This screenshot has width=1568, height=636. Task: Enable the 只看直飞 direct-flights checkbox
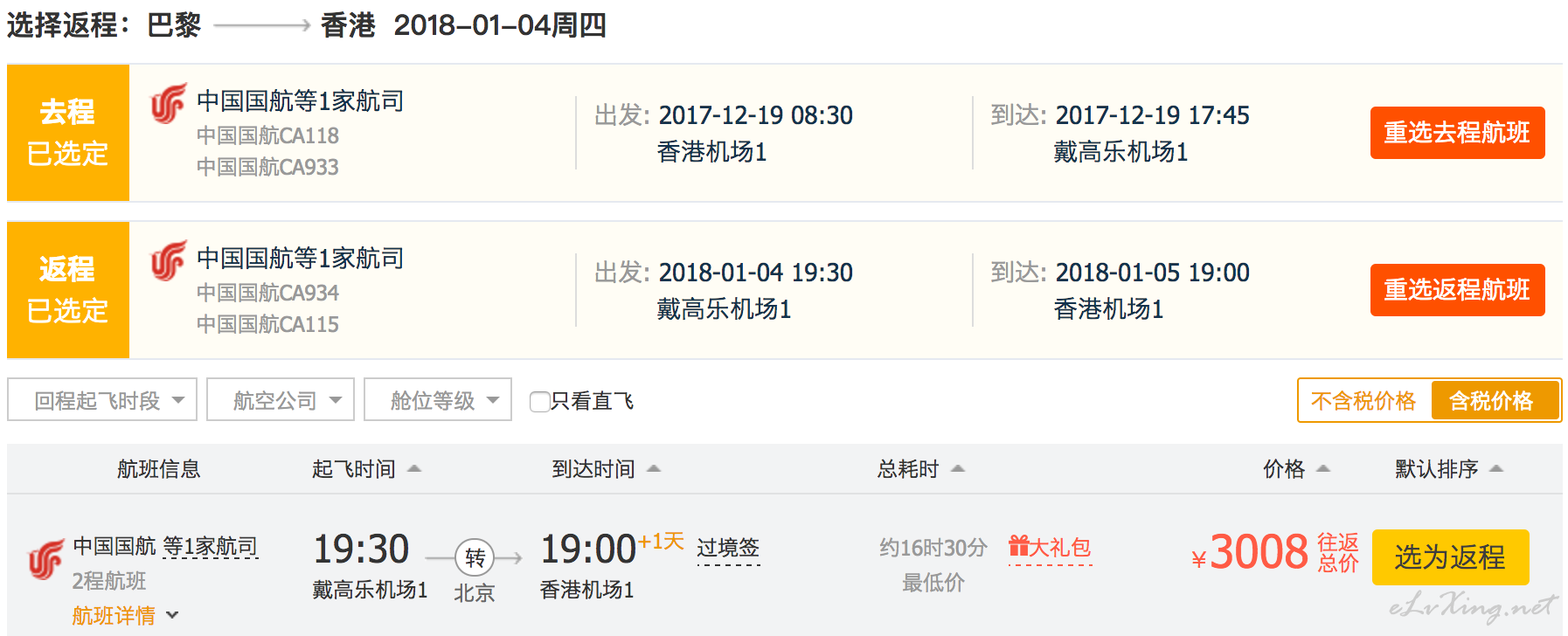pos(540,401)
